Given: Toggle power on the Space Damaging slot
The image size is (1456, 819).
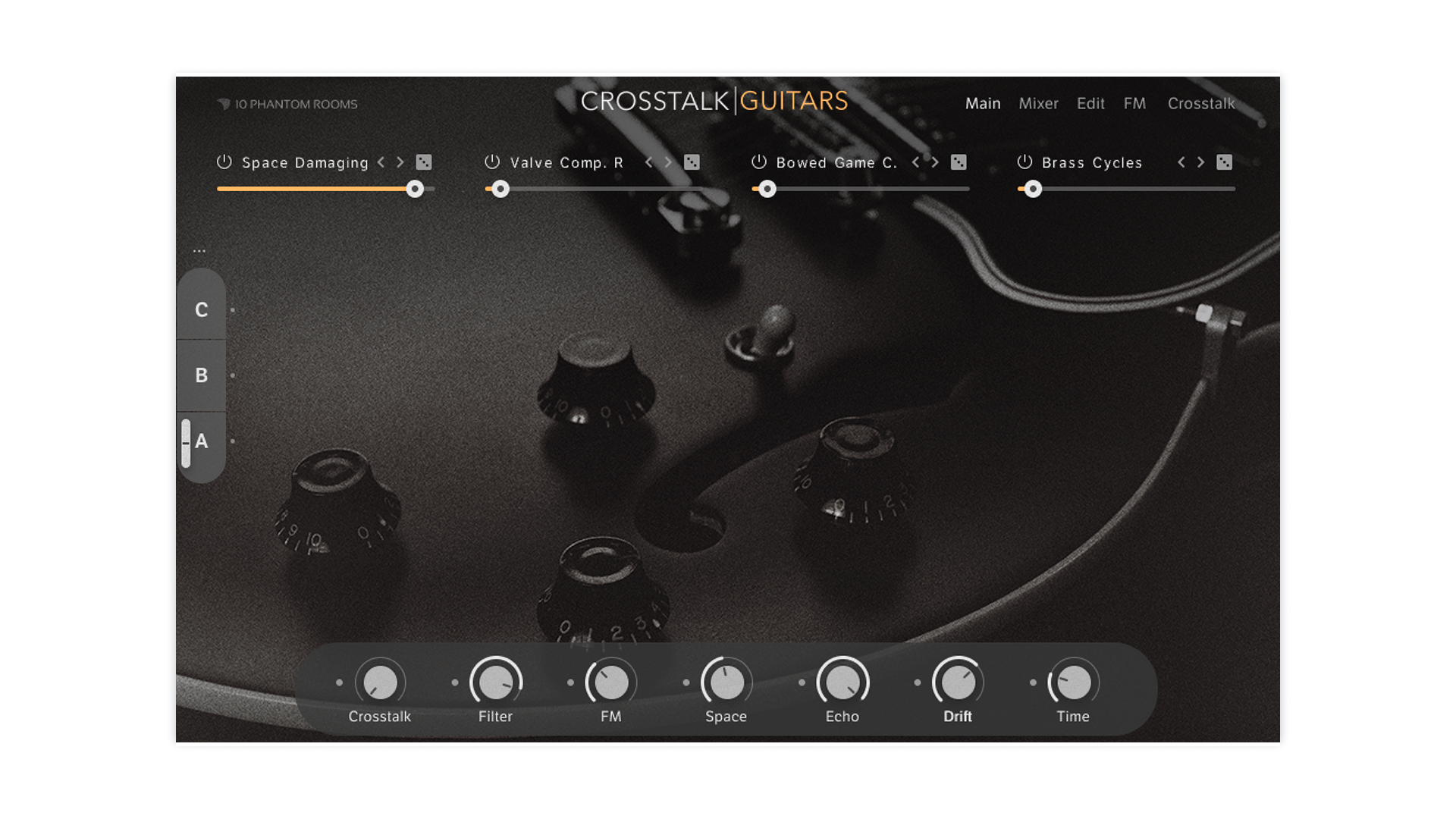Looking at the screenshot, I should click(224, 162).
